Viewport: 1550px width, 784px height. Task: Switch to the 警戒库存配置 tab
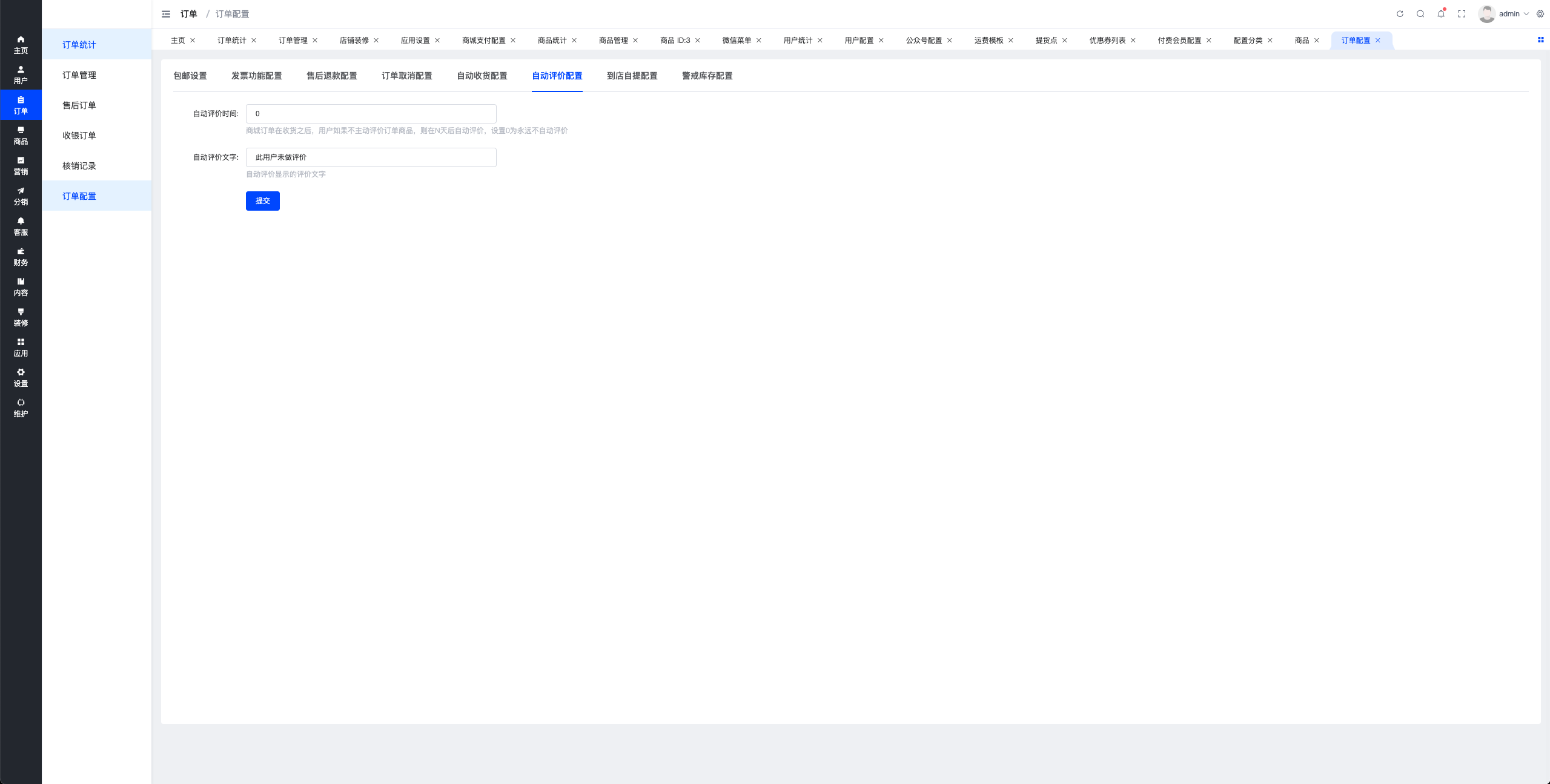pyautogui.click(x=707, y=76)
